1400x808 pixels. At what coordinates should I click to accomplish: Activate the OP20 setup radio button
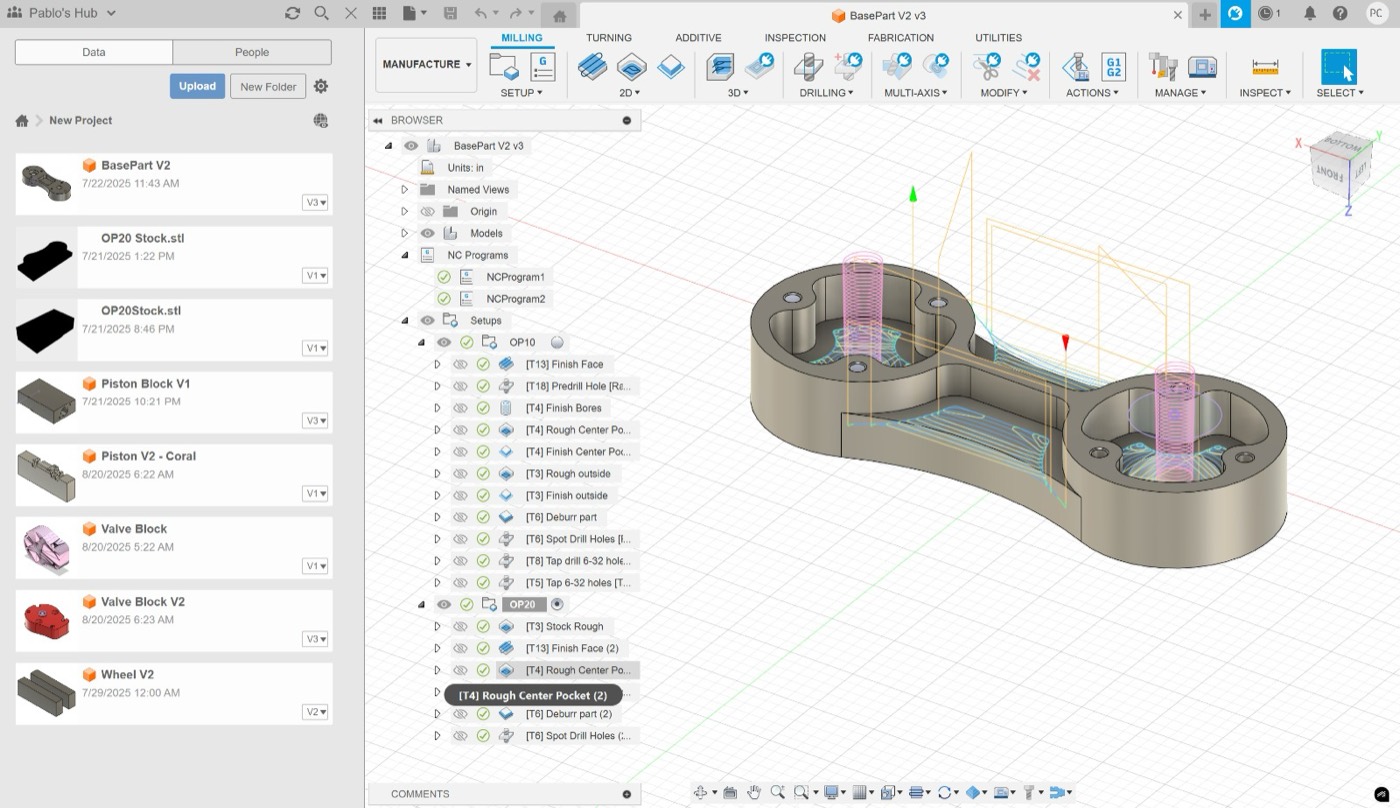[557, 604]
